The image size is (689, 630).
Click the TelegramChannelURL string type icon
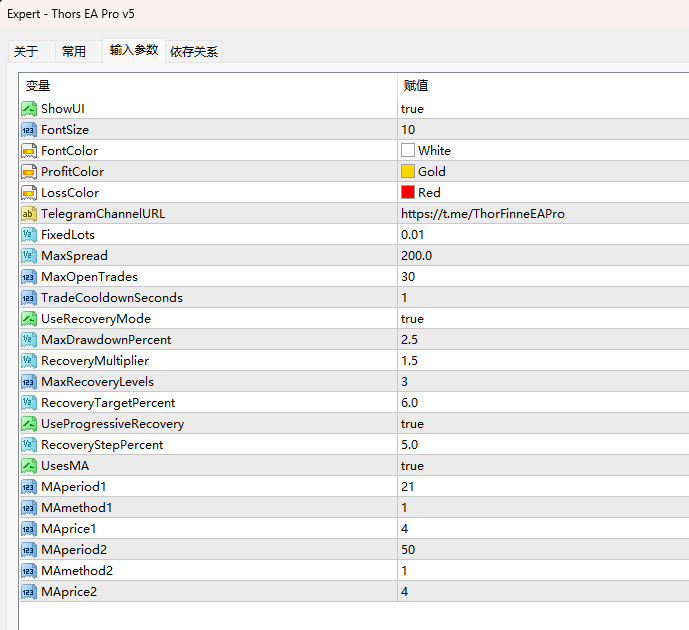tap(29, 214)
